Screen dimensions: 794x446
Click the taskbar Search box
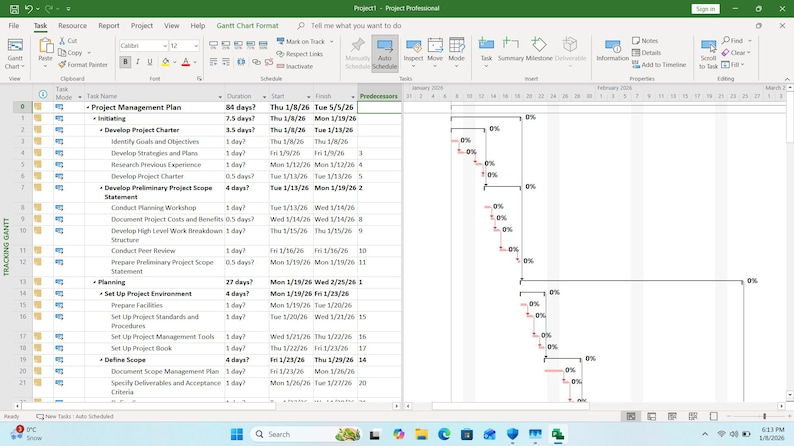click(x=307, y=434)
